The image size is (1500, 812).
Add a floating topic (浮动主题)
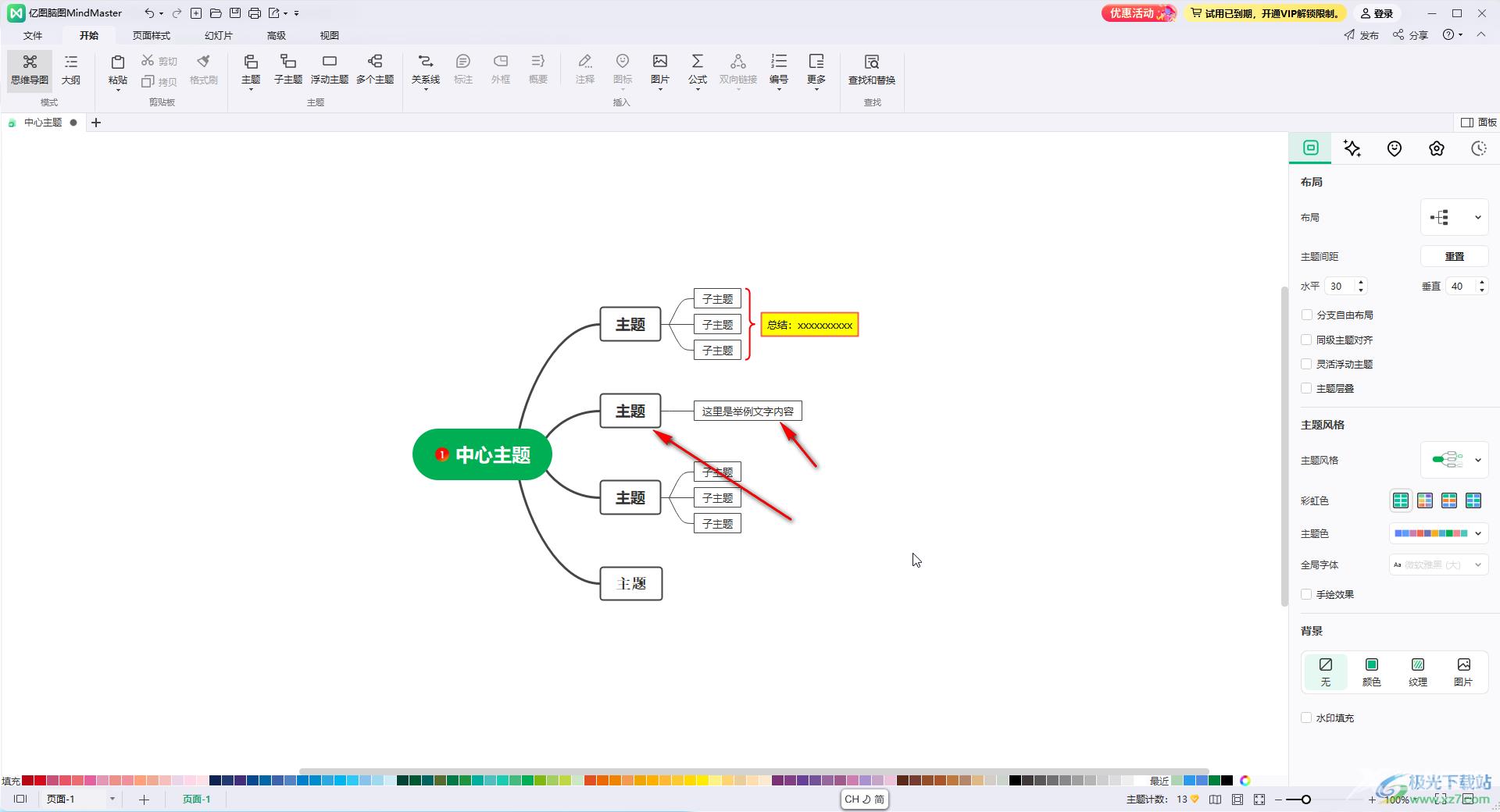click(x=330, y=69)
